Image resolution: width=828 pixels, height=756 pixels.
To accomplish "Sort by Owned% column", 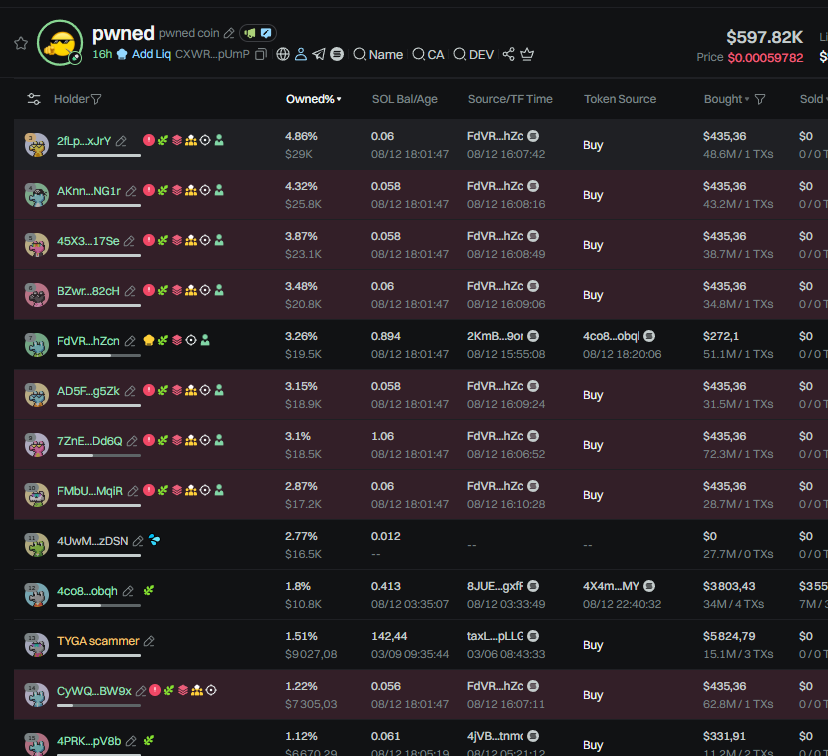I will pos(313,99).
